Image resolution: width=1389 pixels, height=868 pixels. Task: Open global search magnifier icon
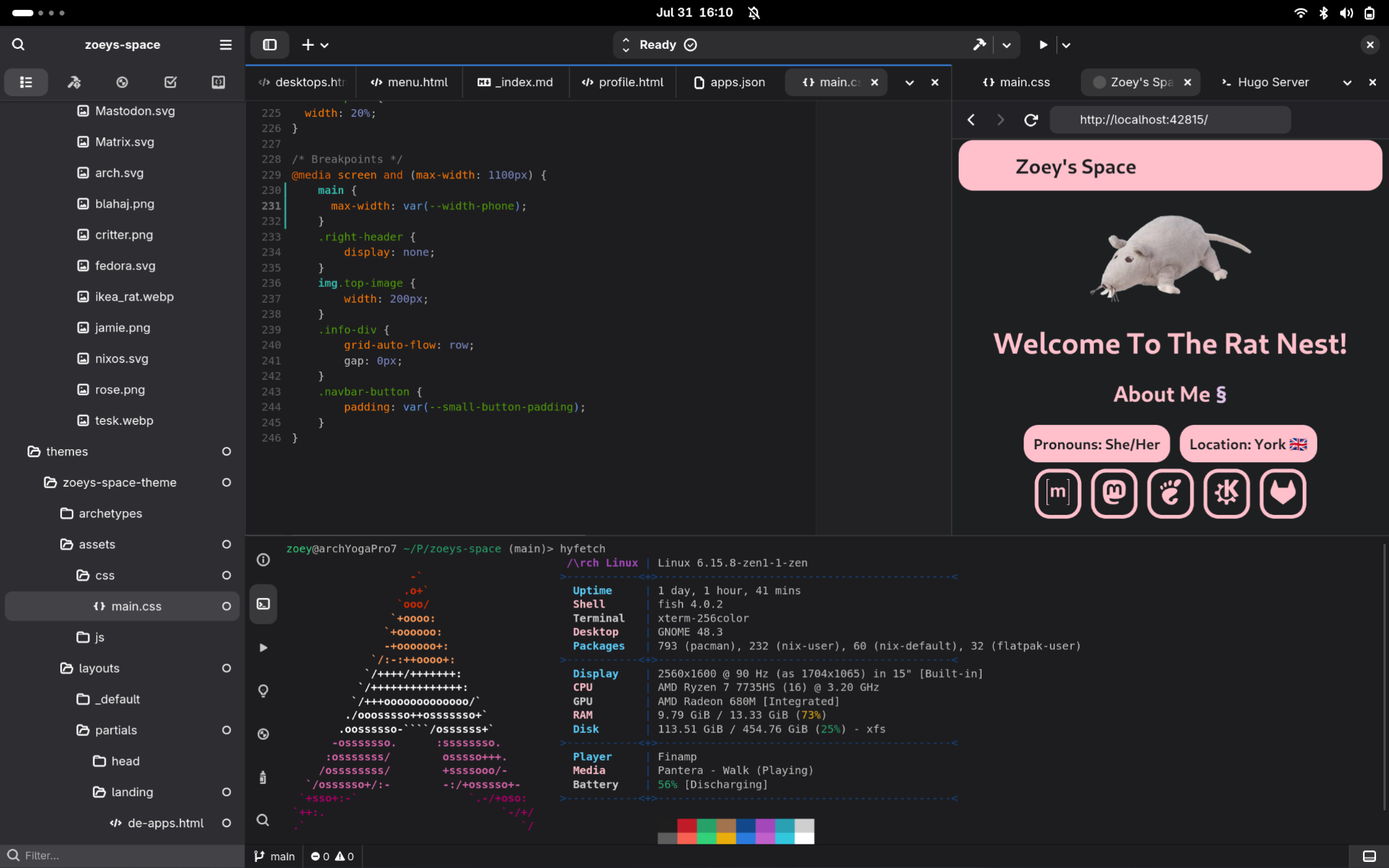(18, 45)
